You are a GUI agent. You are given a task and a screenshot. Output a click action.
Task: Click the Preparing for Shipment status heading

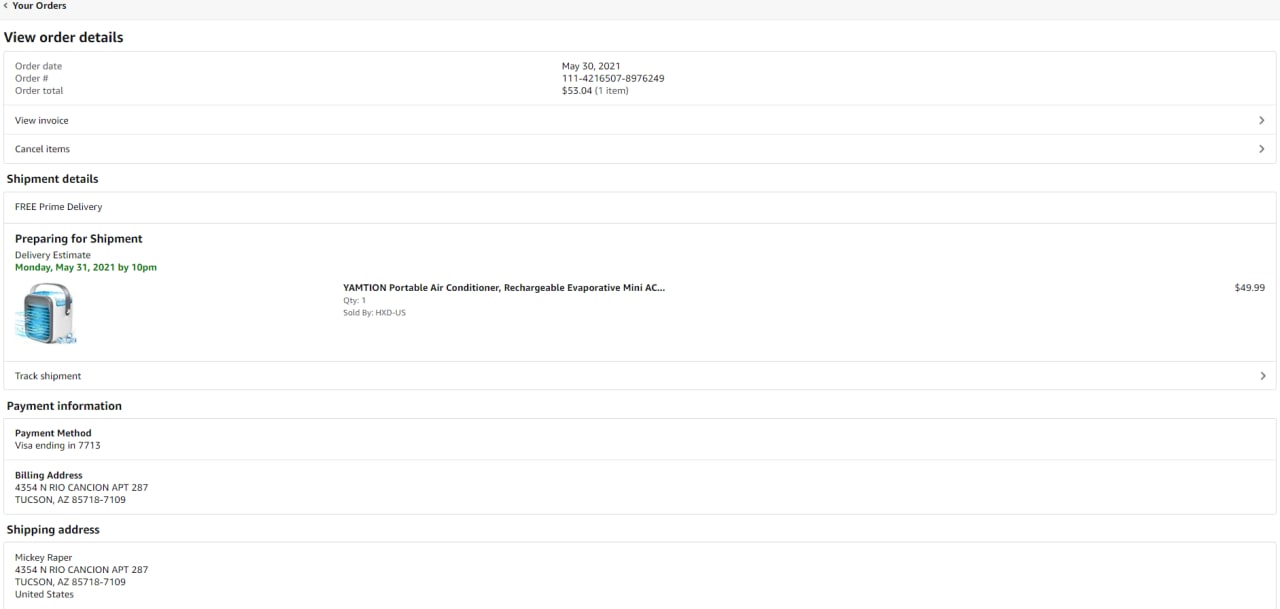(79, 239)
